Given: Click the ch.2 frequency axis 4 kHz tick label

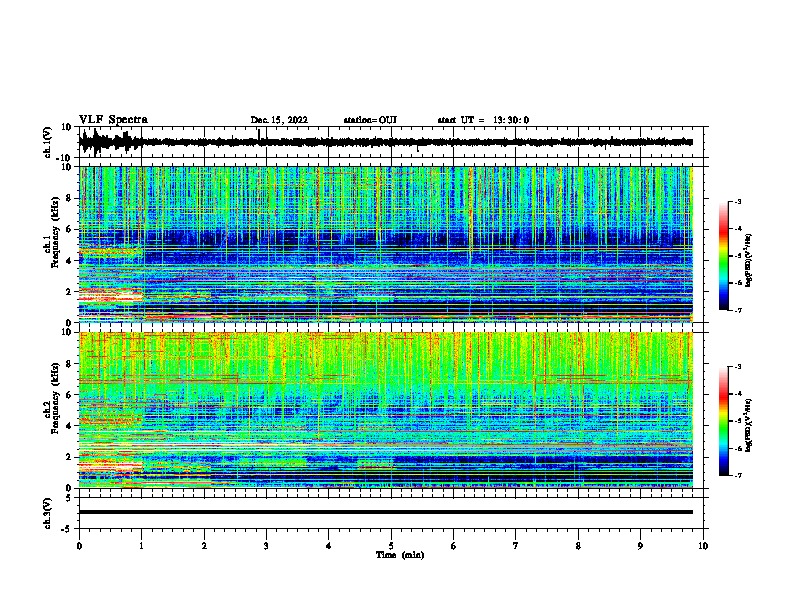Looking at the screenshot, I should tap(69, 426).
